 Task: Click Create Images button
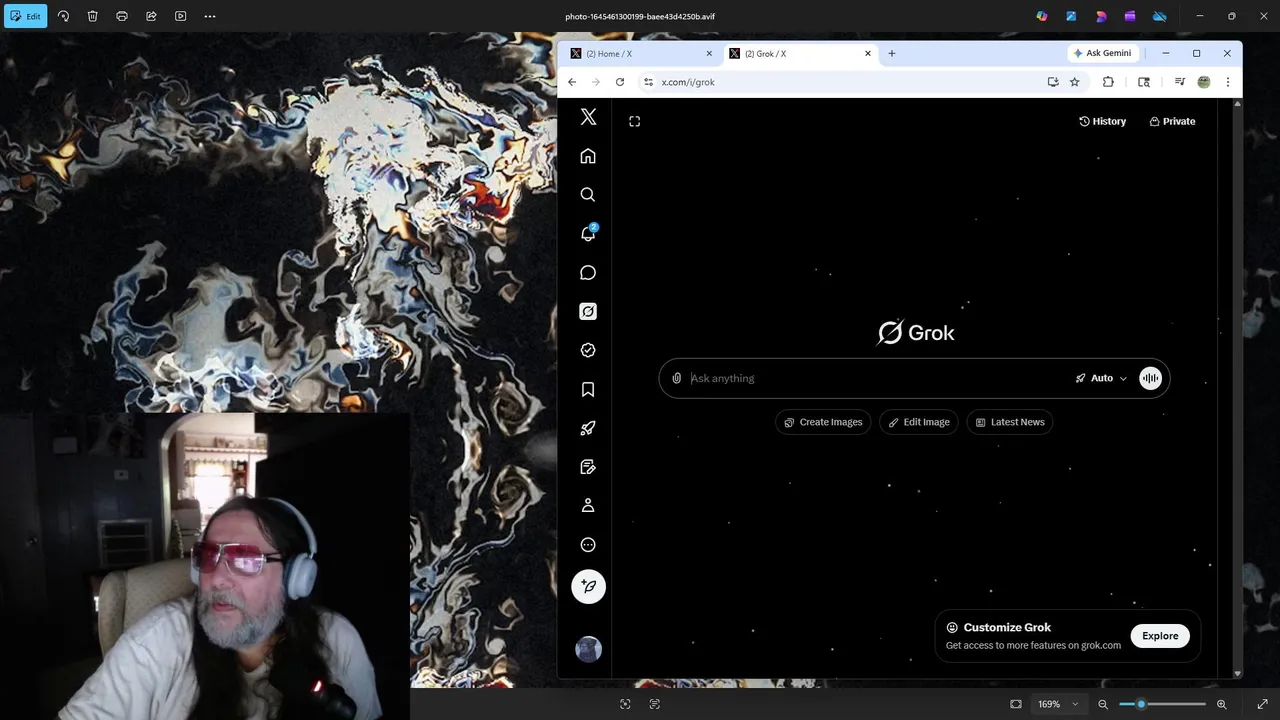(x=823, y=422)
